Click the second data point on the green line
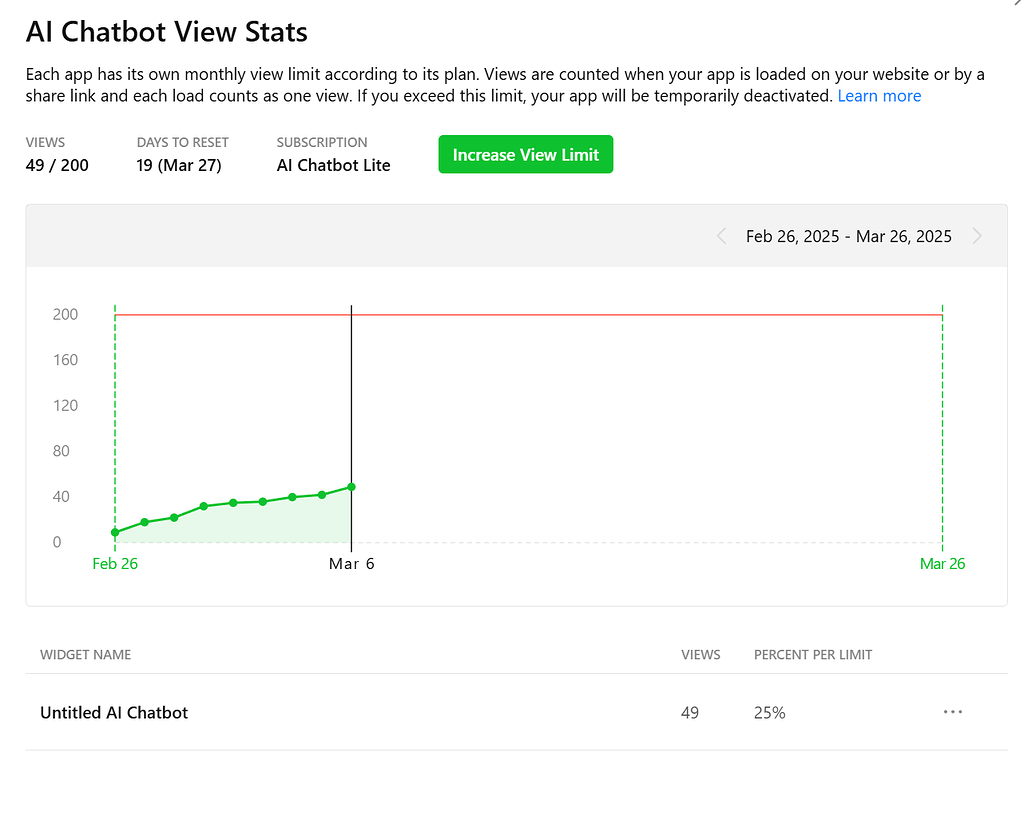This screenshot has width=1024, height=823. 145,522
